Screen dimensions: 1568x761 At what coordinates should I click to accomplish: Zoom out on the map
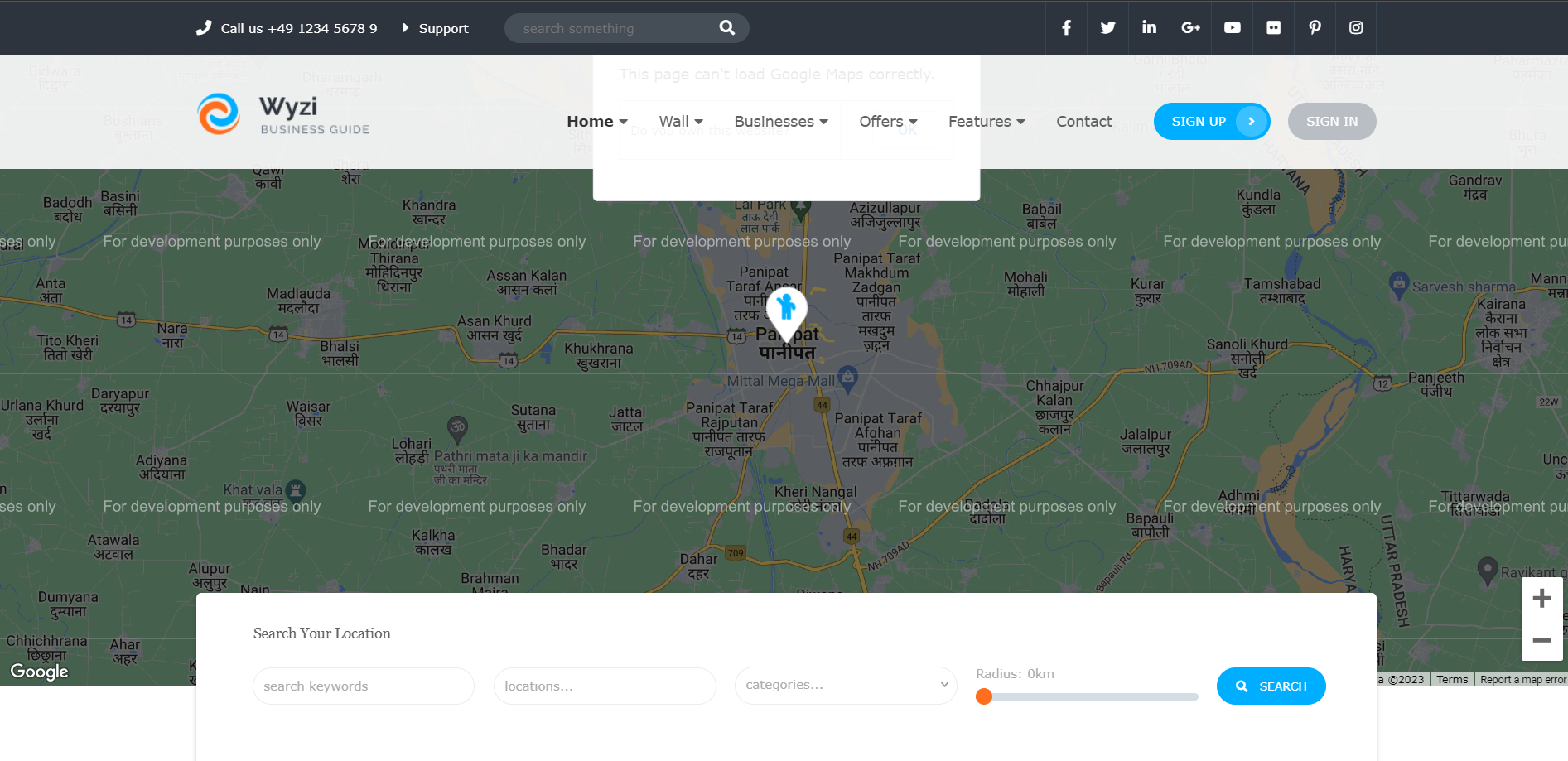[1541, 640]
